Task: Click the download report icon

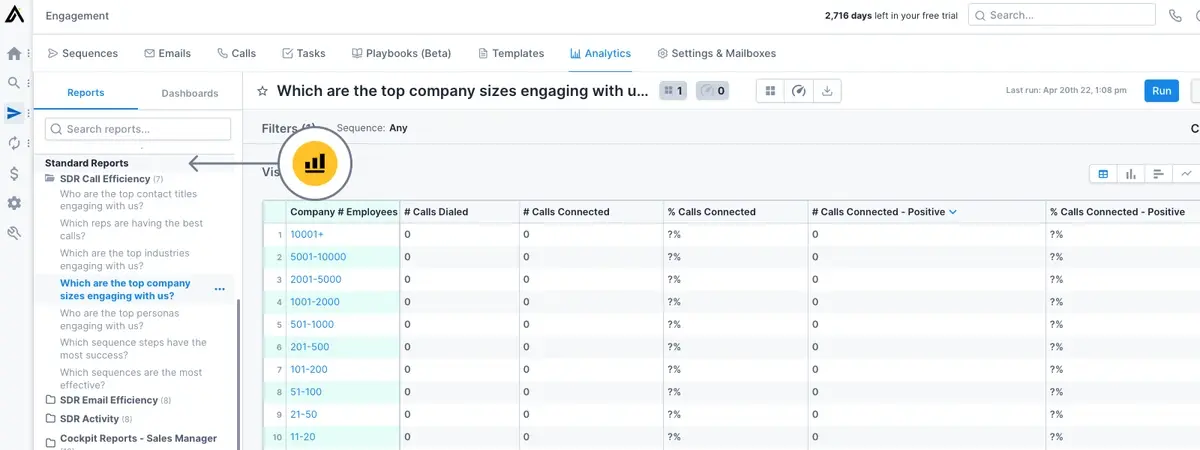Action: point(827,91)
